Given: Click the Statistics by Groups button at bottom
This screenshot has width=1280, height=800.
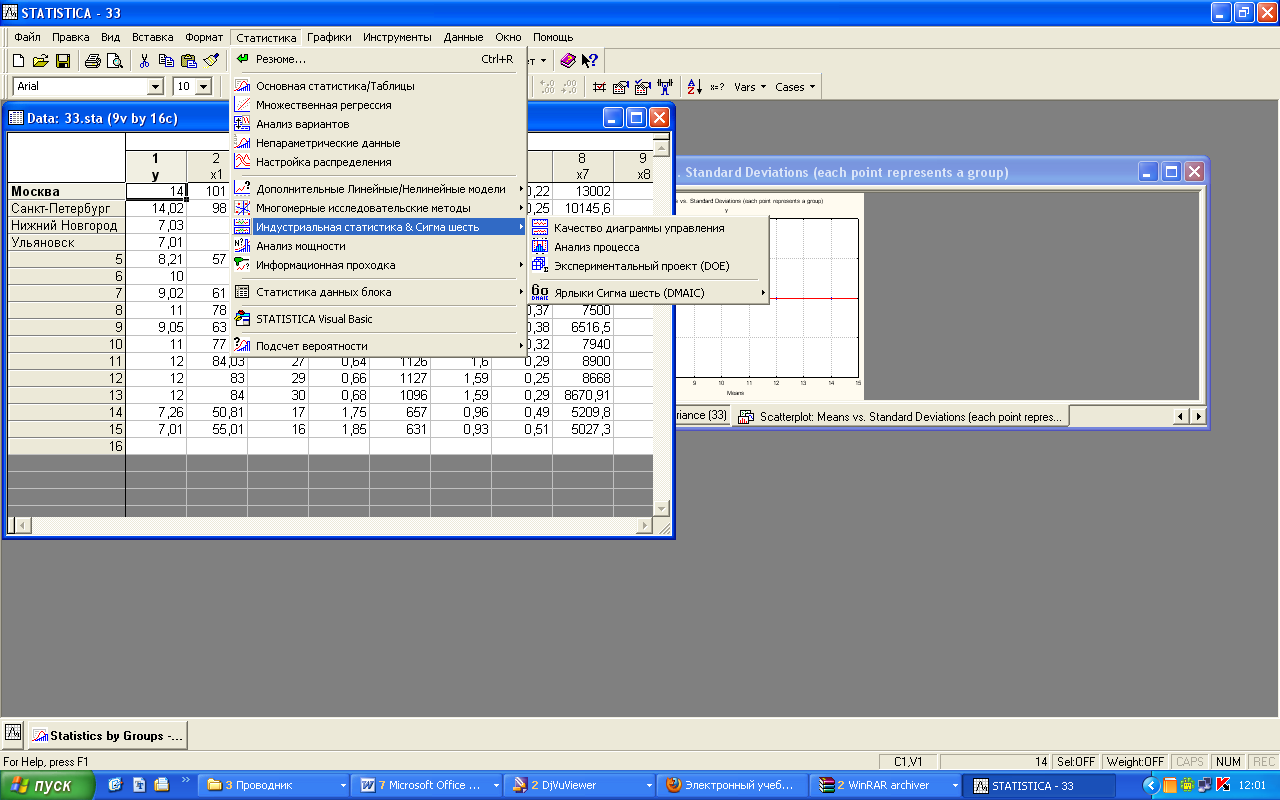Looking at the screenshot, I should click(108, 735).
